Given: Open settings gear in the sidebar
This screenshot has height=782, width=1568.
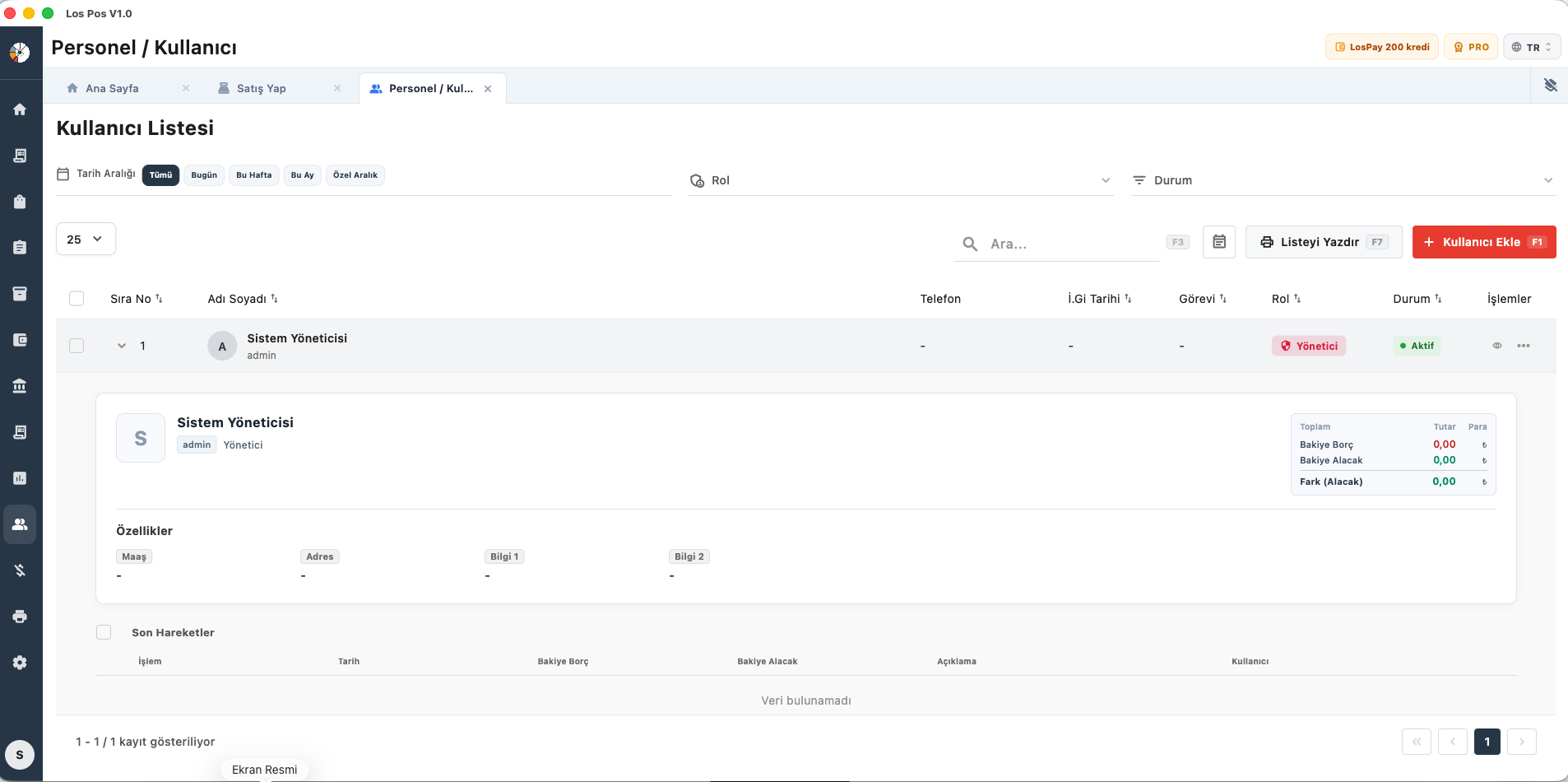Looking at the screenshot, I should click(x=20, y=663).
